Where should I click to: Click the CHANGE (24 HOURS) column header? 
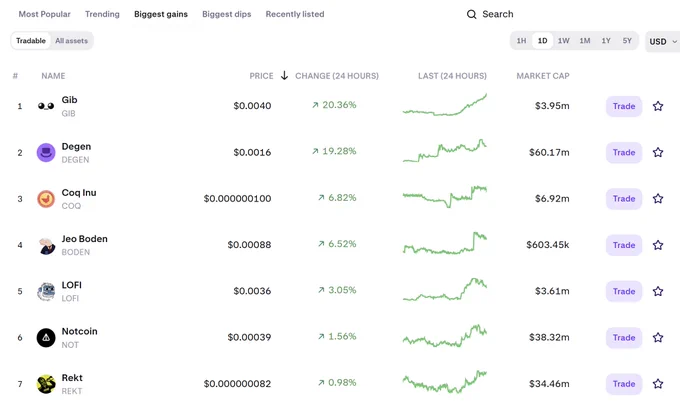(337, 76)
